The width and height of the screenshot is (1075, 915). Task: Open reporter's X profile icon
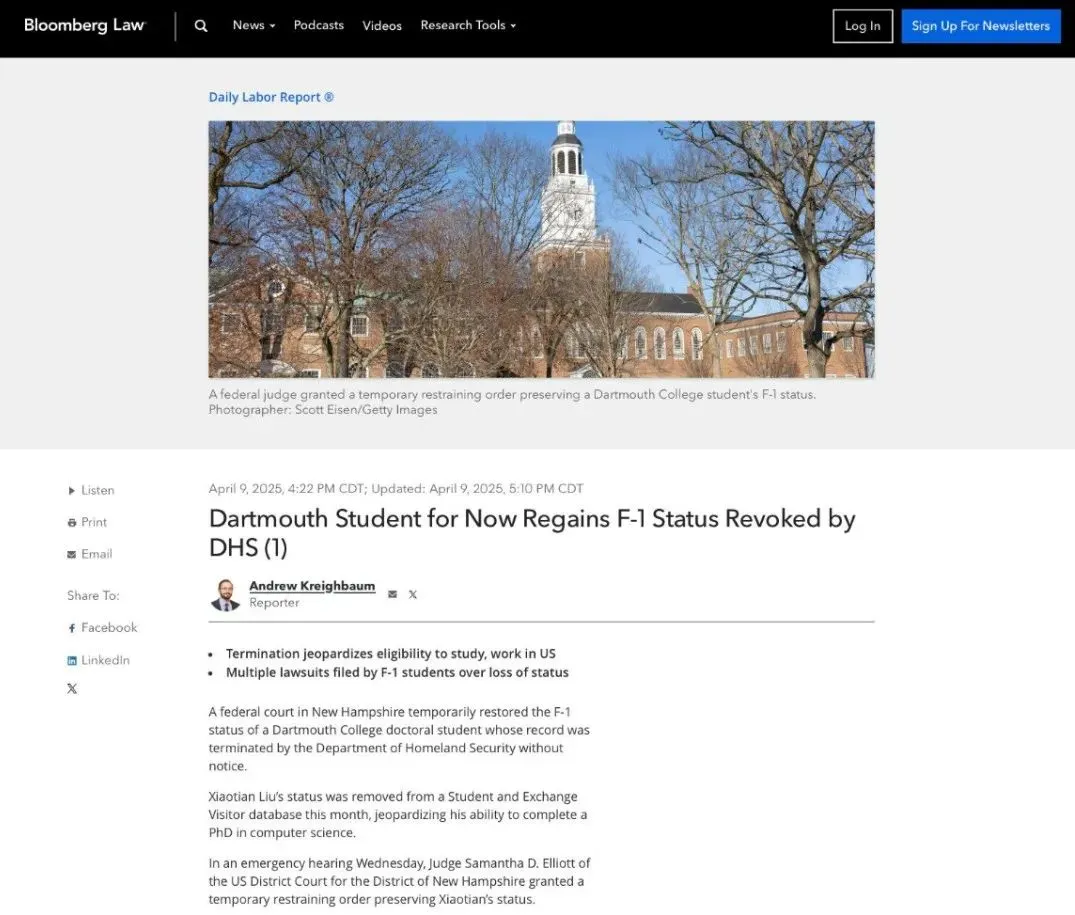pos(413,594)
